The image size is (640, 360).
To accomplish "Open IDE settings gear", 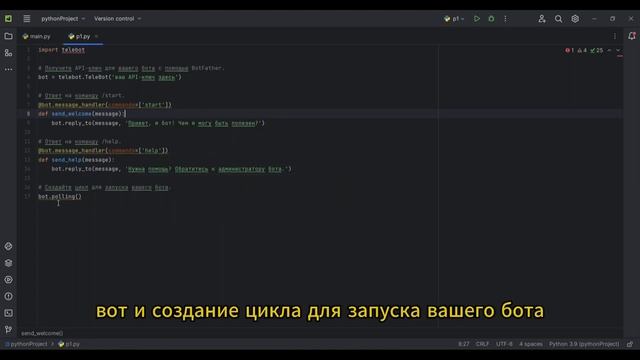I will tap(575, 19).
